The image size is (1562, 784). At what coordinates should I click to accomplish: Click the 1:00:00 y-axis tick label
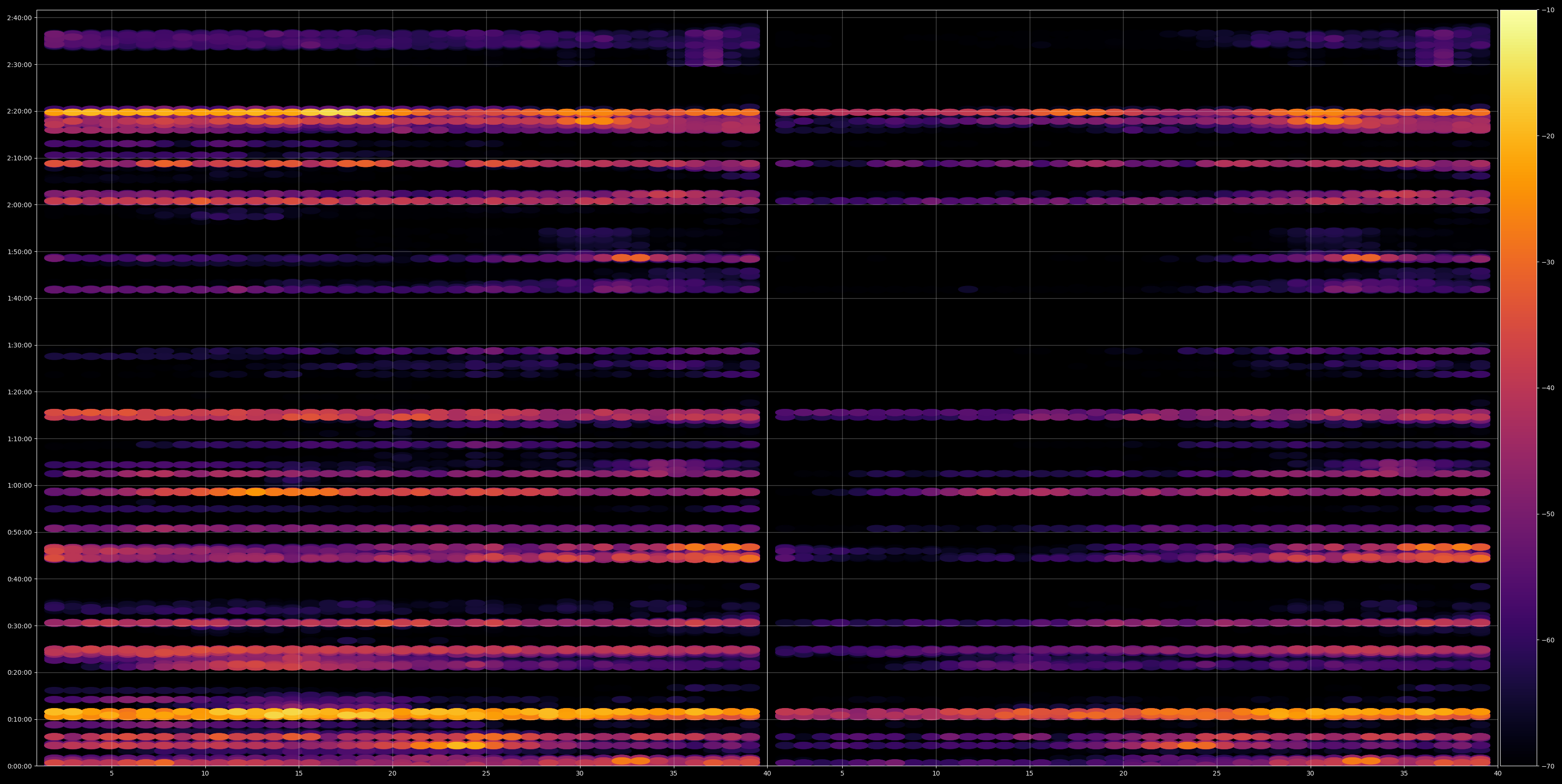click(x=19, y=485)
